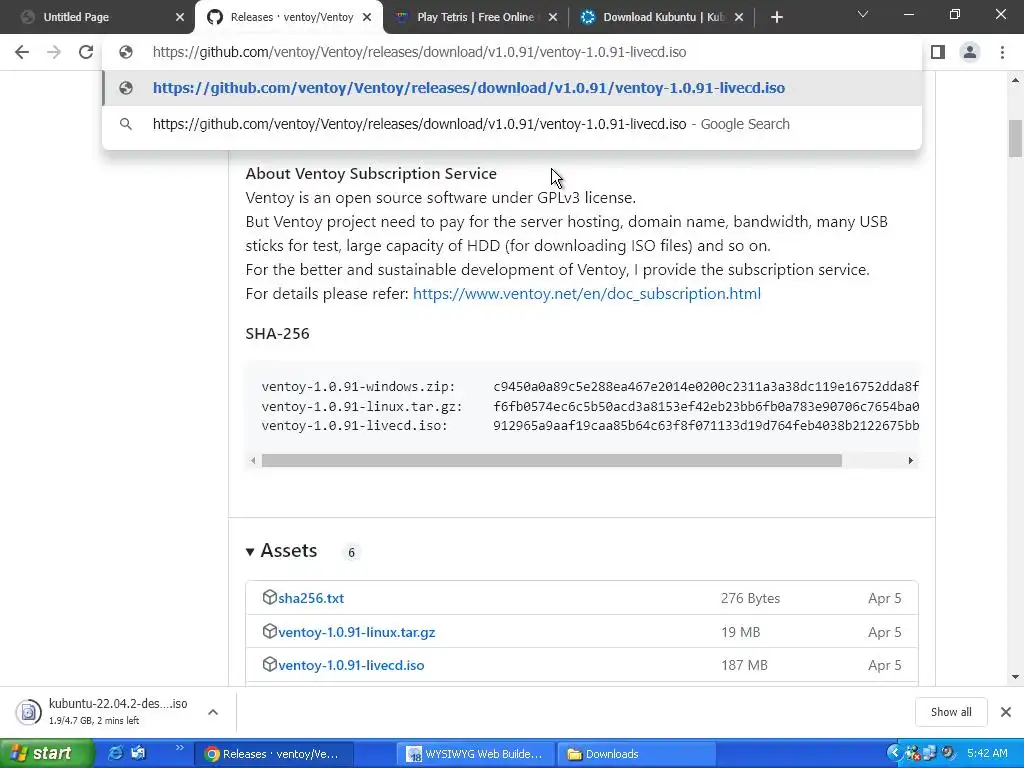Image resolution: width=1024 pixels, height=768 pixels.
Task: Launch Internet Explorer from Quick Launch
Action: coord(116,753)
